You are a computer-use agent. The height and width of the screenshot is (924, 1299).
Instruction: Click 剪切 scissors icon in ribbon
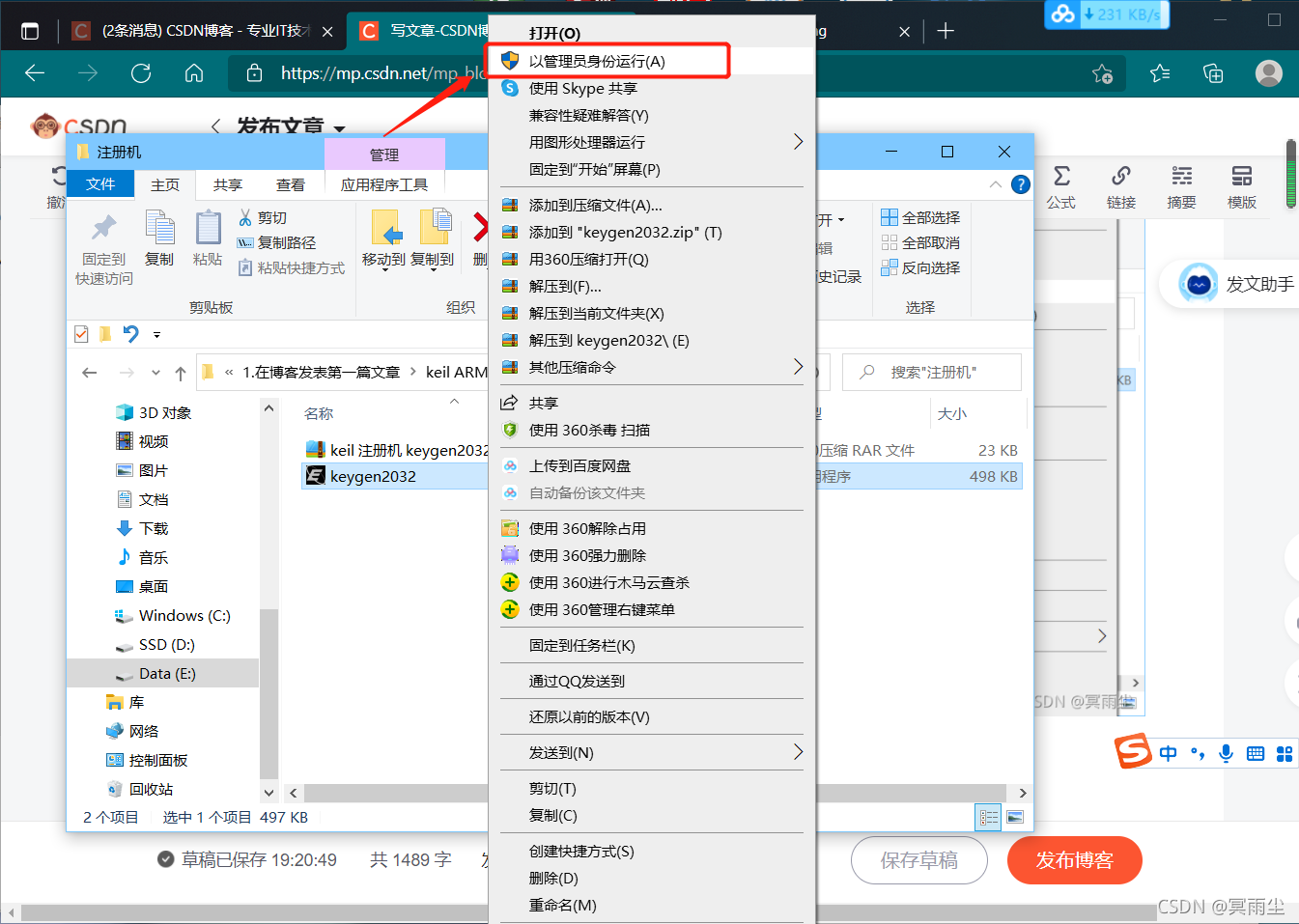[245, 217]
